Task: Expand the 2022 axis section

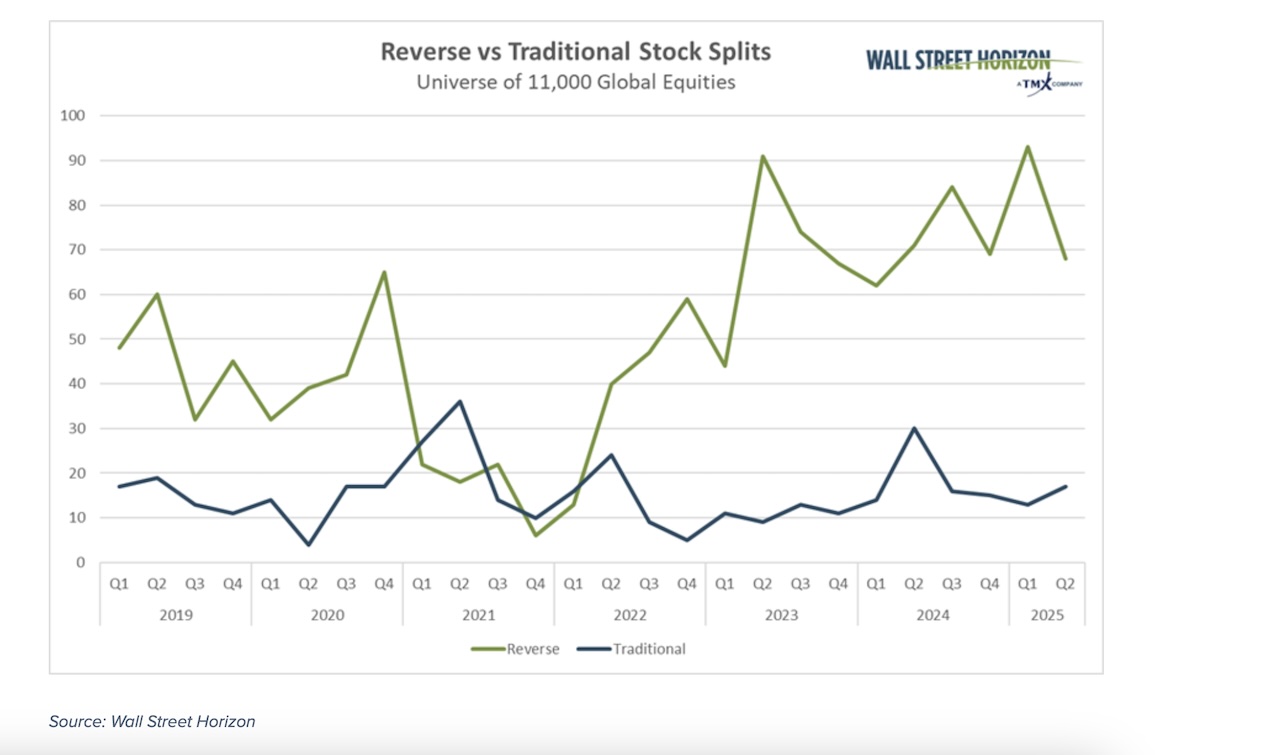Action: coord(630,615)
